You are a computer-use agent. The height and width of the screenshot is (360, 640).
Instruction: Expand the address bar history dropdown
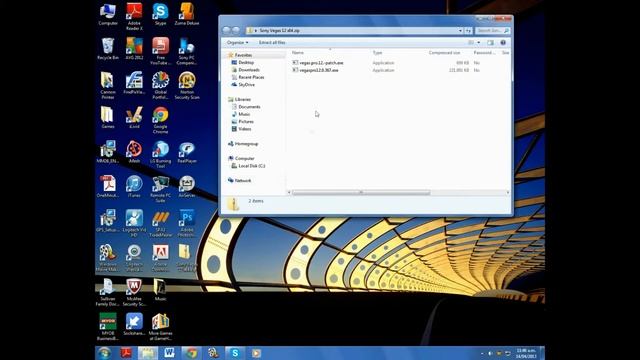coord(460,31)
